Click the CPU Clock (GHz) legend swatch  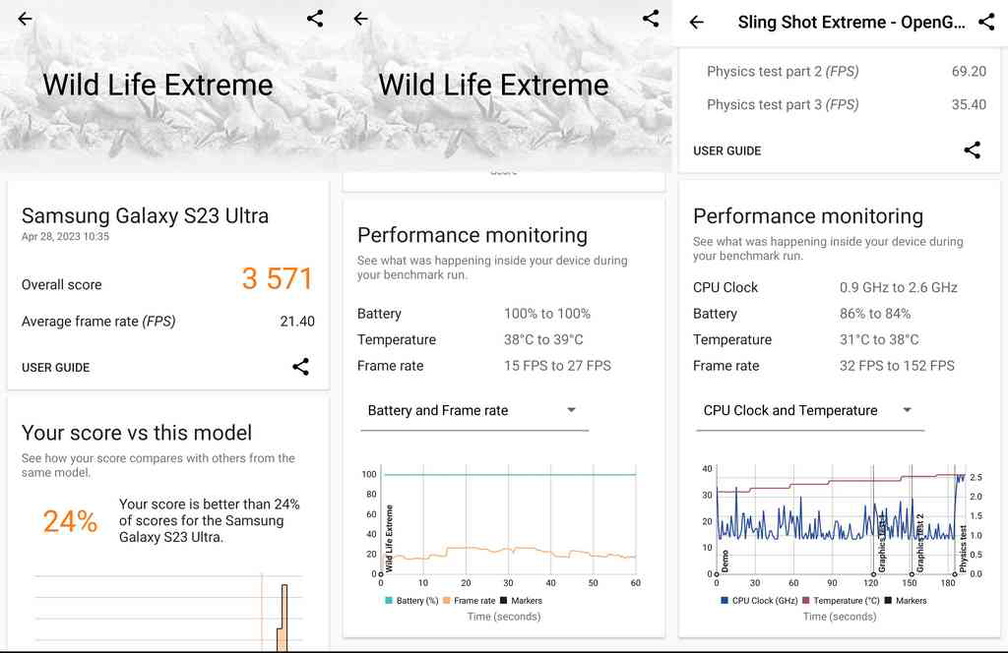point(724,600)
